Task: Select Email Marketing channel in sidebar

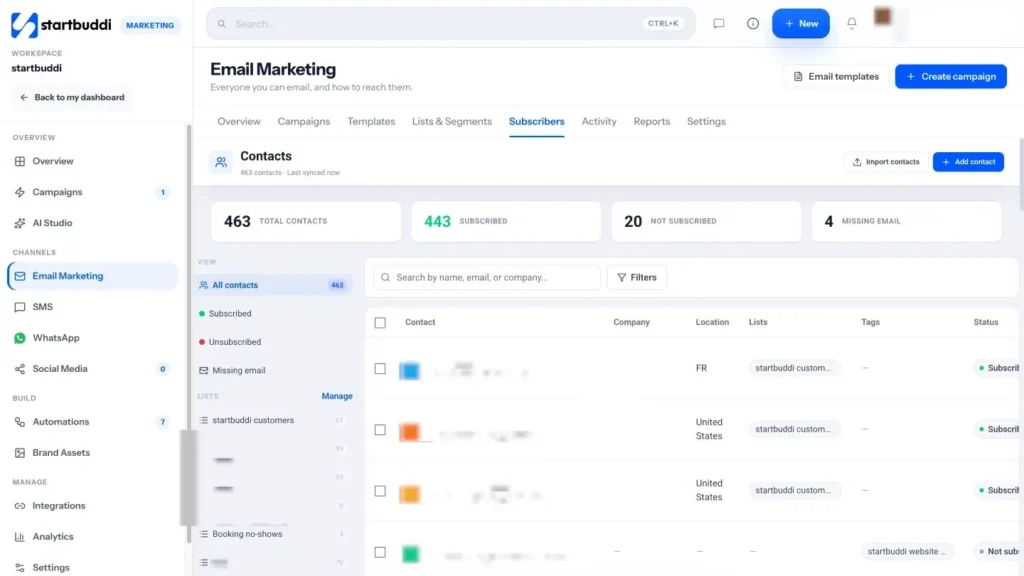Action: [92, 276]
